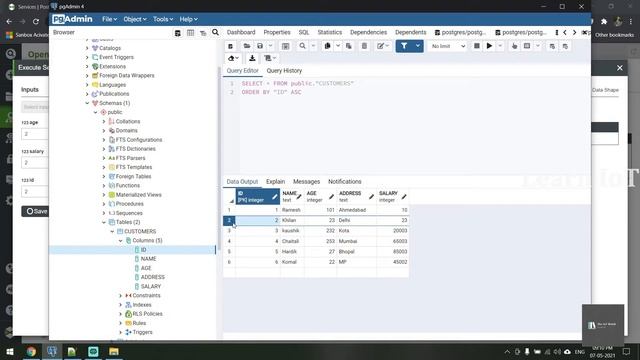Image resolution: width=640 pixels, height=360 pixels.
Task: Collapse the Schemas (1) node
Action: 87,103
